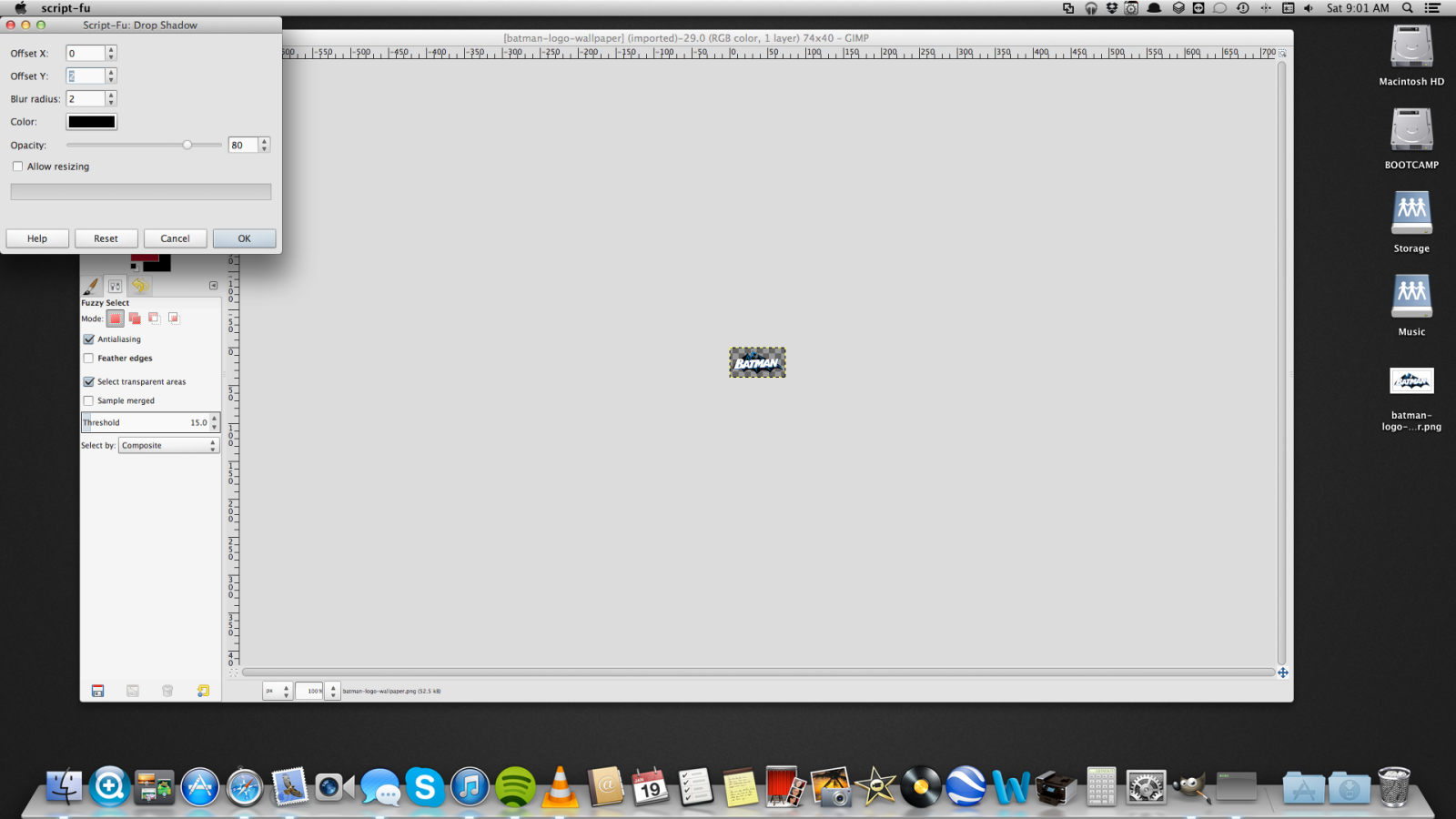Click Delete tool preset trash icon
Image resolution: width=1456 pixels, height=819 pixels.
pos(167,691)
